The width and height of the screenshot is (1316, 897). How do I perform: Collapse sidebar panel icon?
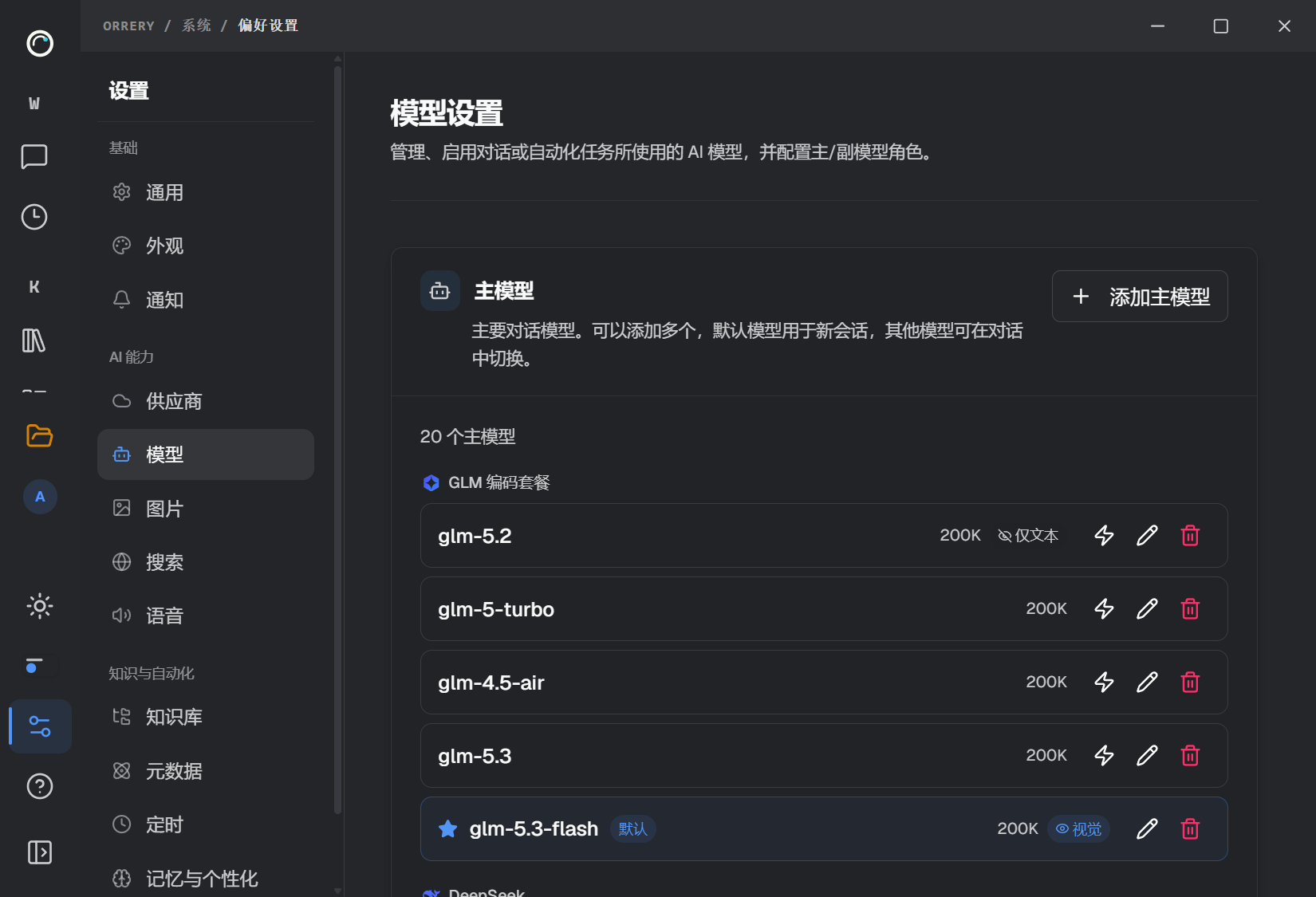tap(40, 852)
